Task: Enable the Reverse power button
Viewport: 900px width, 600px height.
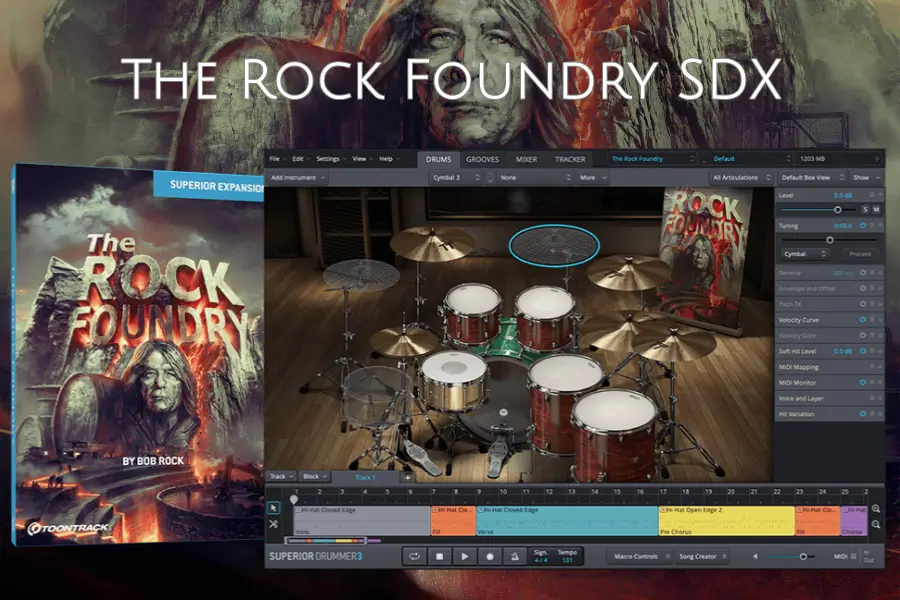Action: point(863,273)
